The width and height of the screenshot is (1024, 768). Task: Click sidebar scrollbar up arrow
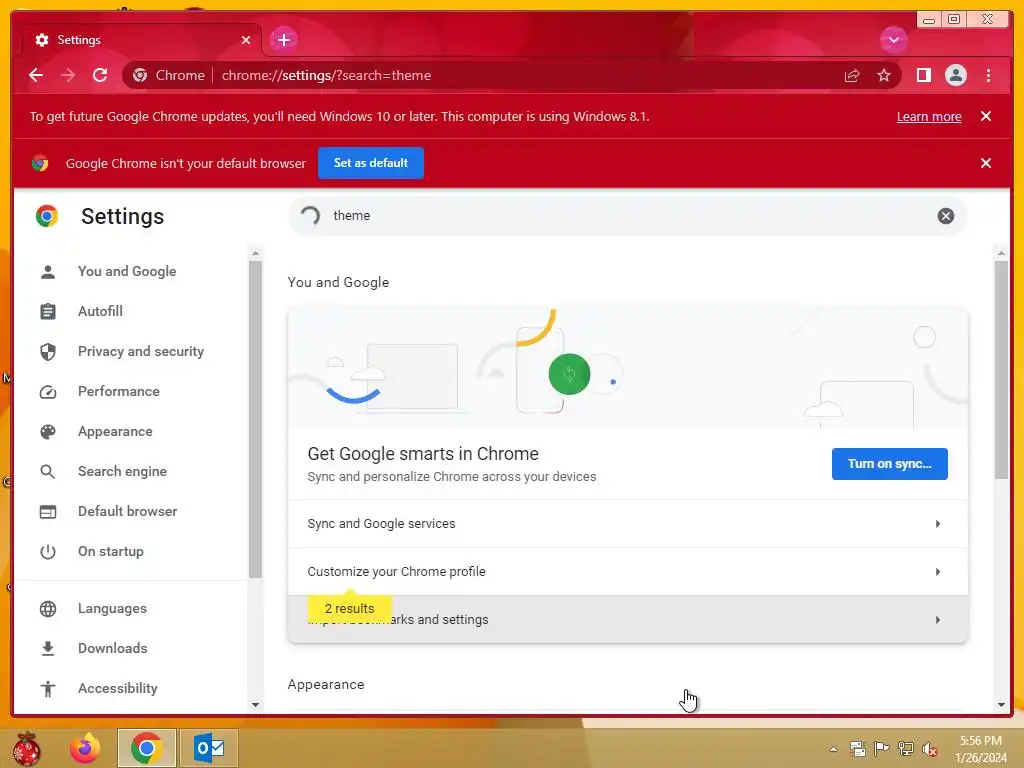pos(255,253)
